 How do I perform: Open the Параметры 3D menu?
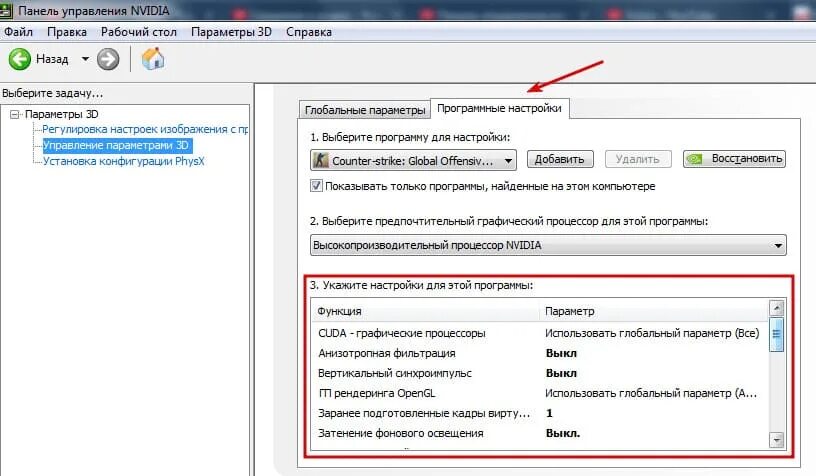pos(231,32)
